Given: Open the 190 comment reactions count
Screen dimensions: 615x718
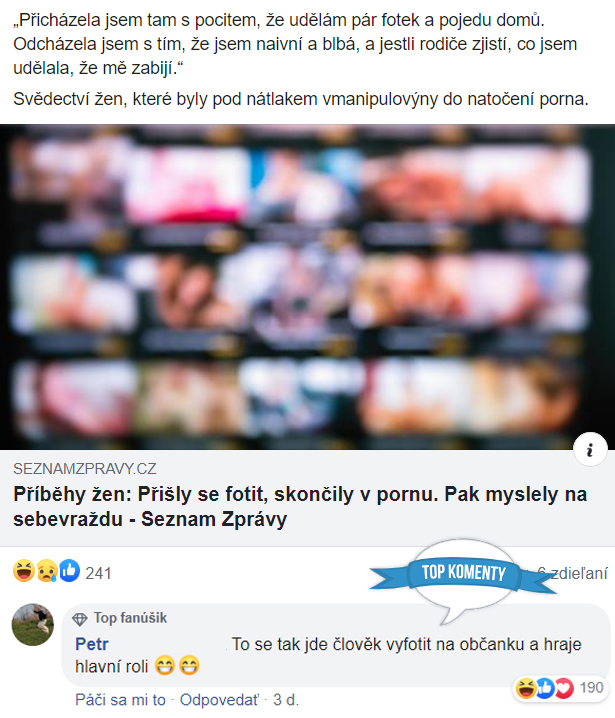Looking at the screenshot, I should point(591,688).
